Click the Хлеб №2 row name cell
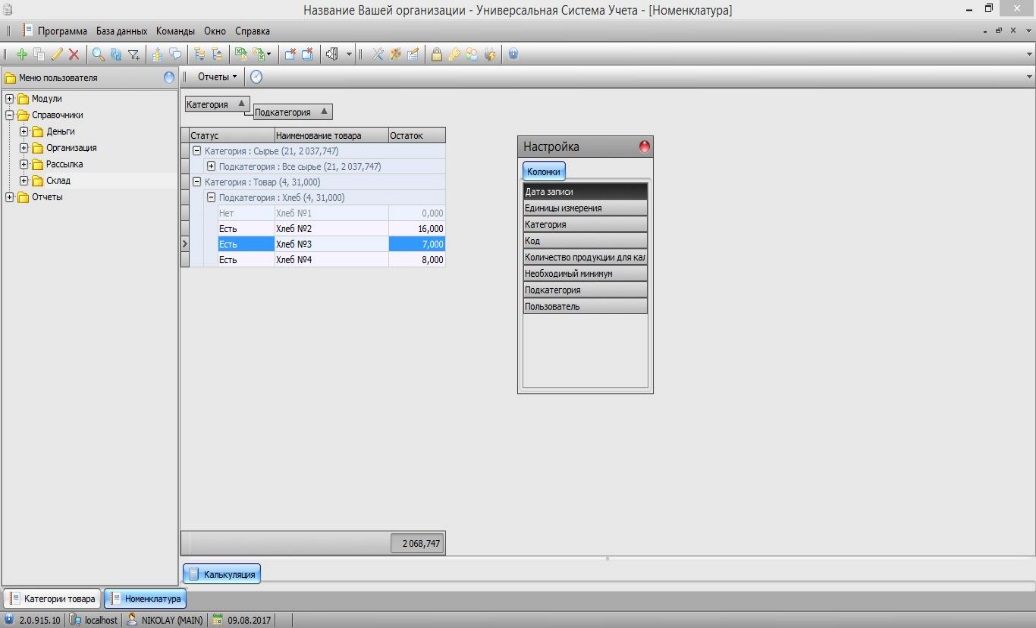 click(x=331, y=229)
